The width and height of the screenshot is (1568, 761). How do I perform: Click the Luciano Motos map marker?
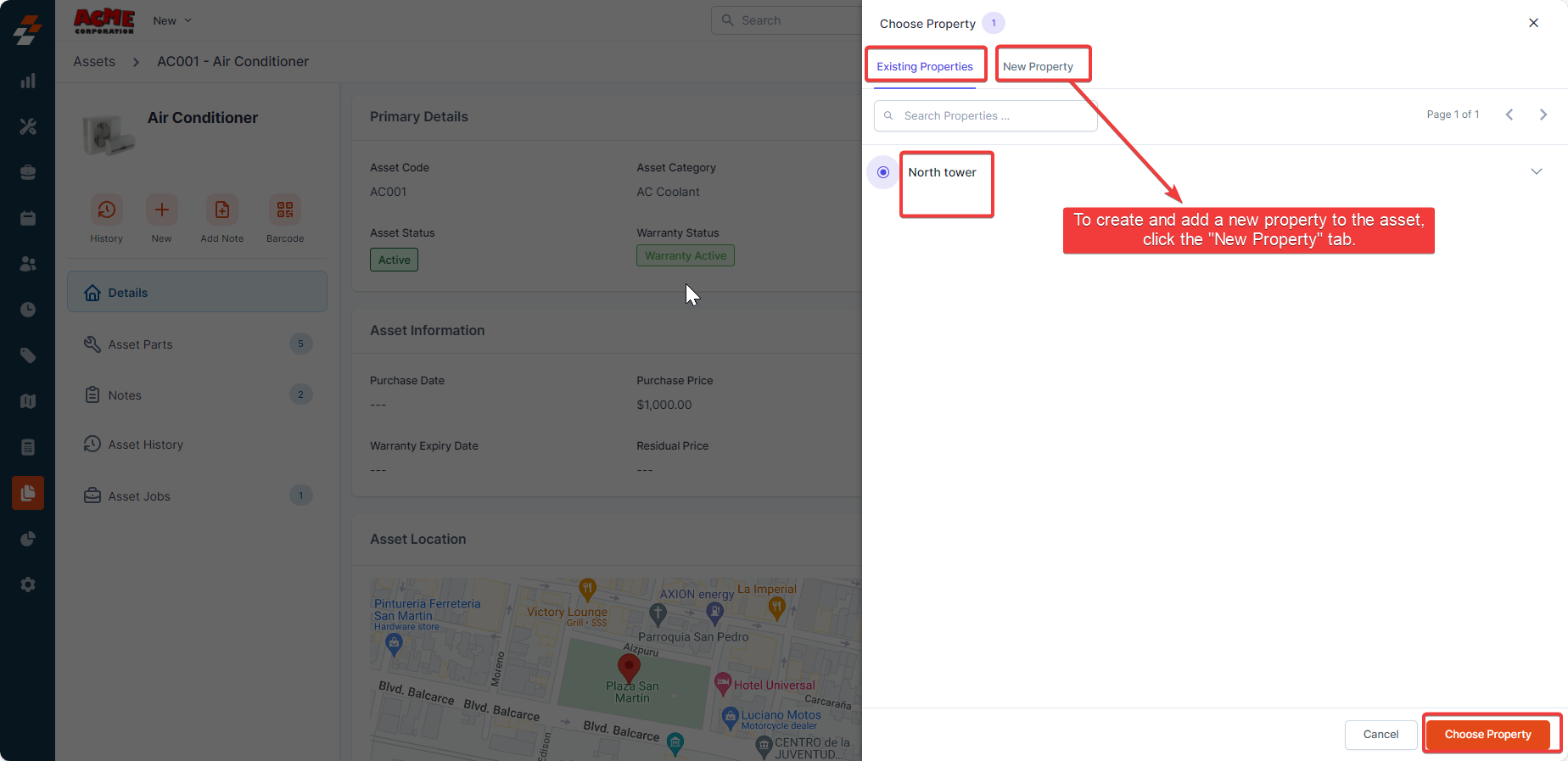(730, 717)
